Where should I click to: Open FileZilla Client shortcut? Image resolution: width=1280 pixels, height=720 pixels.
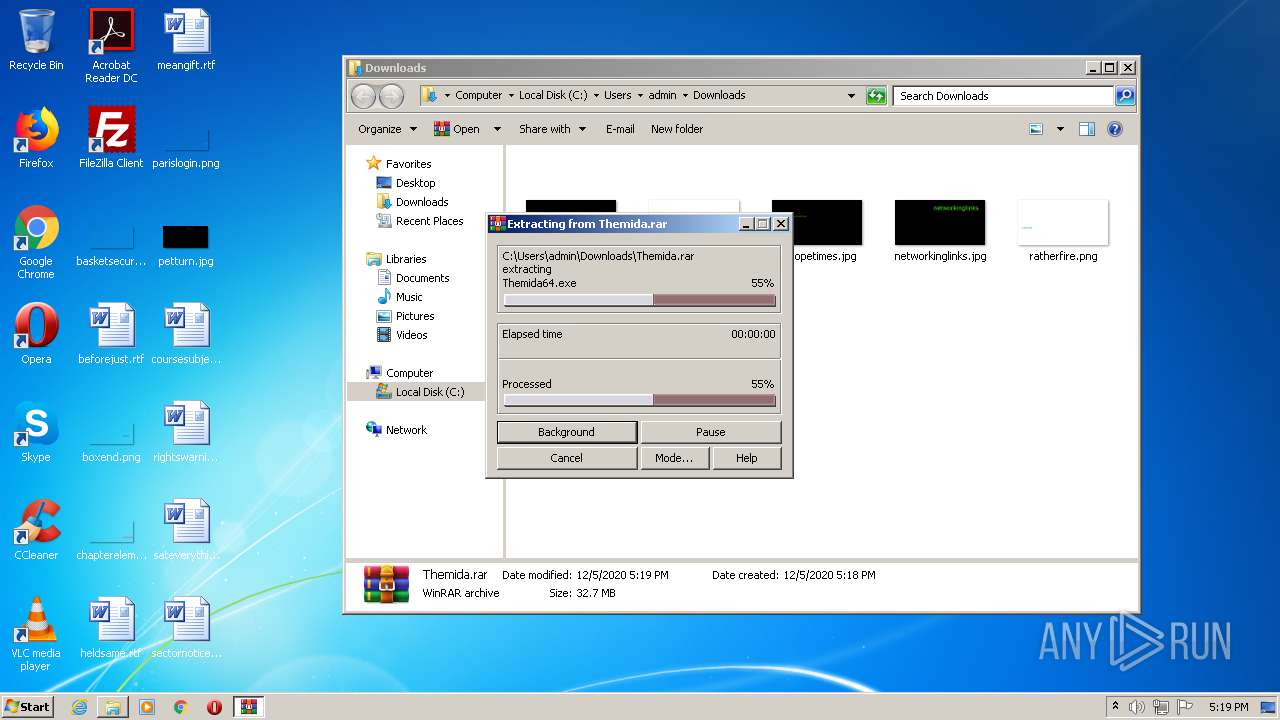tap(111, 139)
